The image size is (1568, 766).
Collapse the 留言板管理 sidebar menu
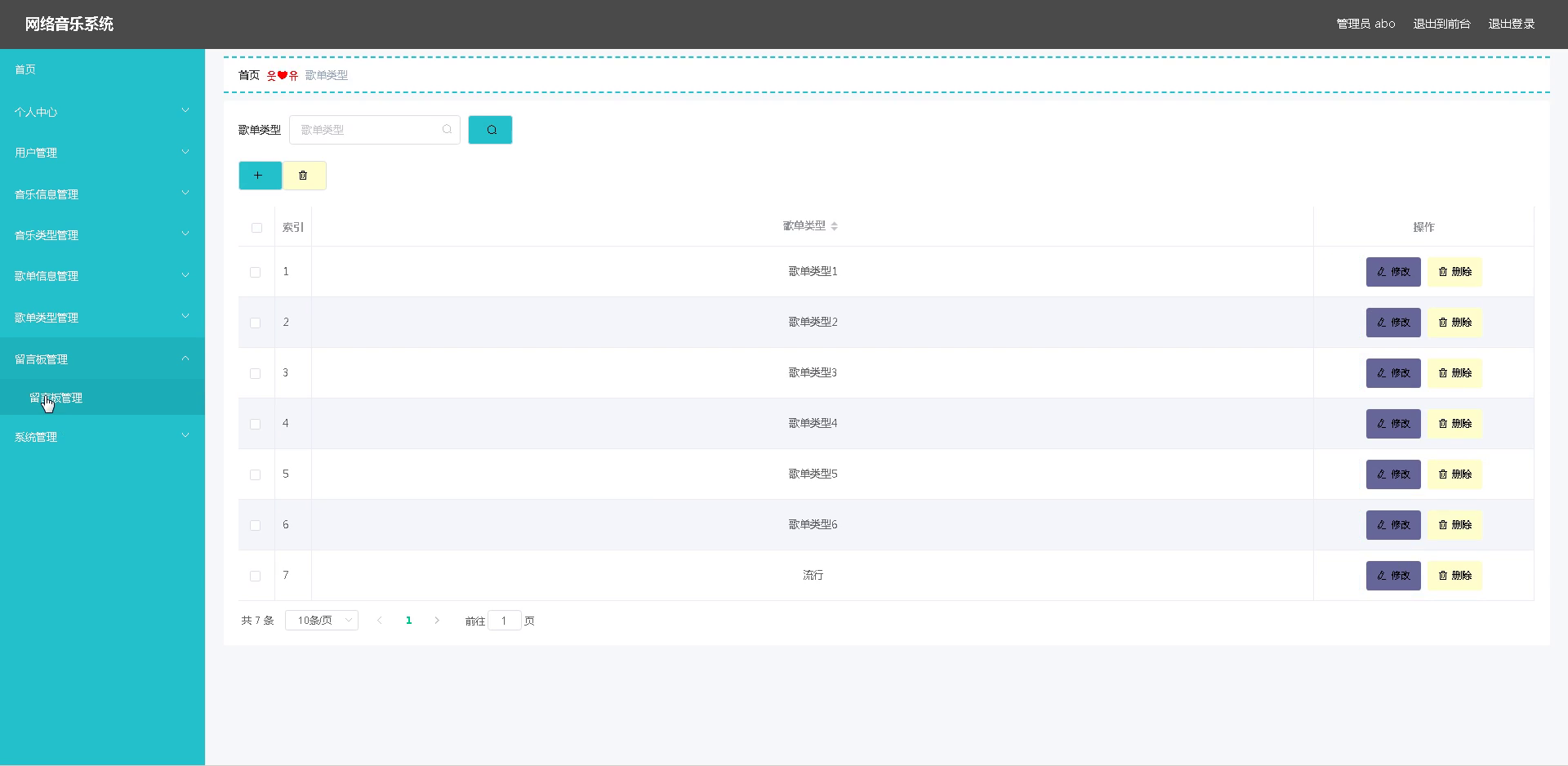pos(102,359)
